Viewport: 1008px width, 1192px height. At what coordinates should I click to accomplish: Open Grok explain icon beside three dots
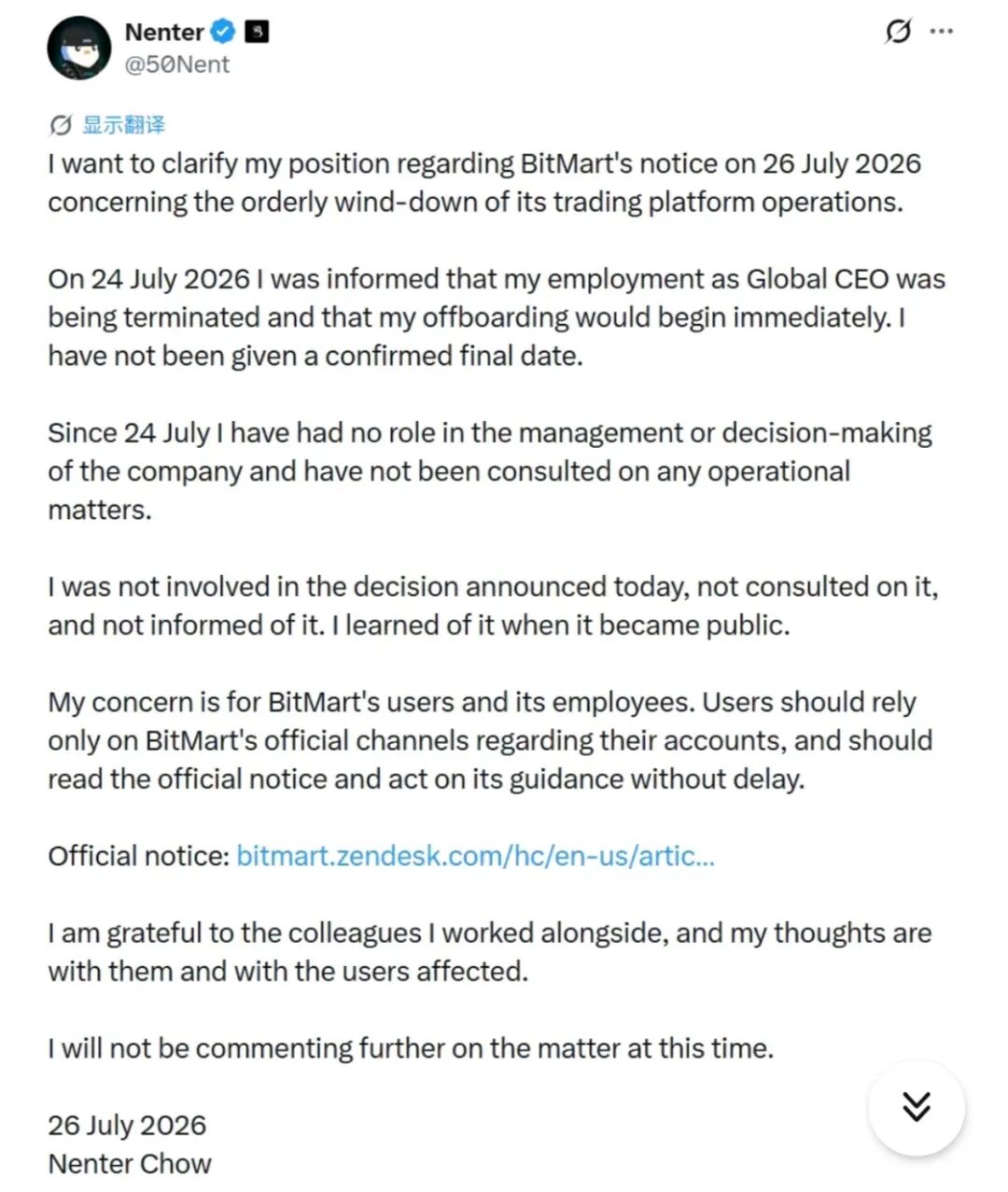click(897, 32)
